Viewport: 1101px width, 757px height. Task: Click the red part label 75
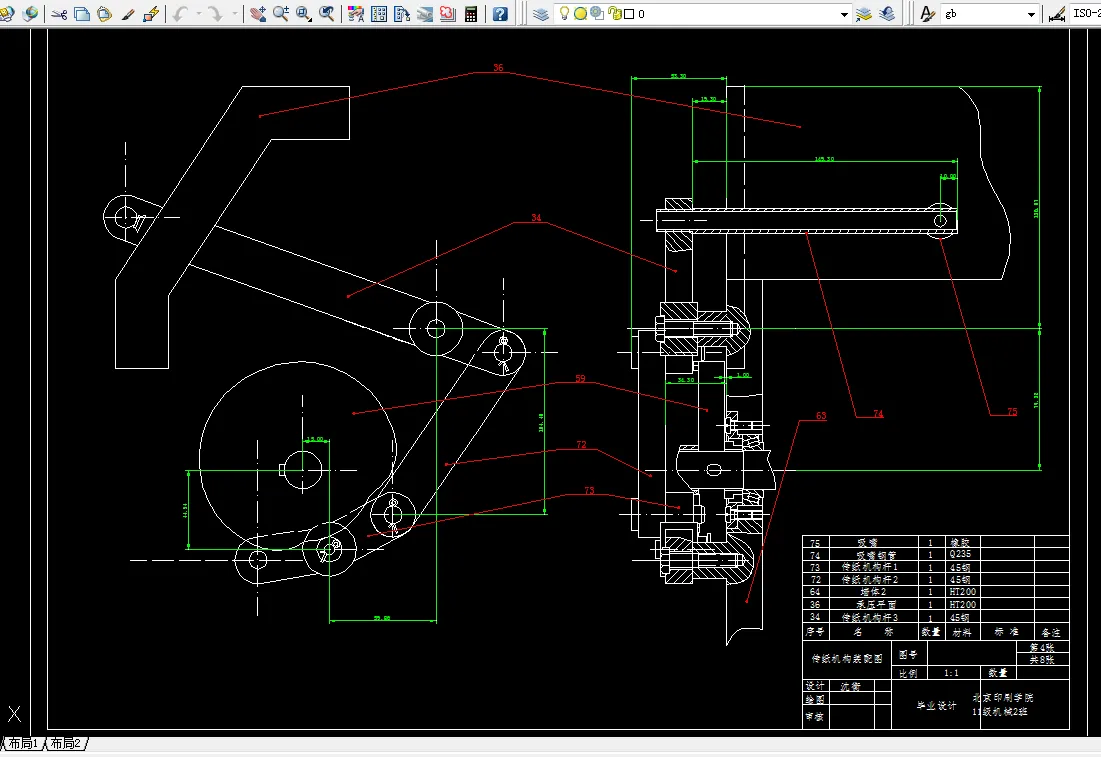(x=1012, y=412)
